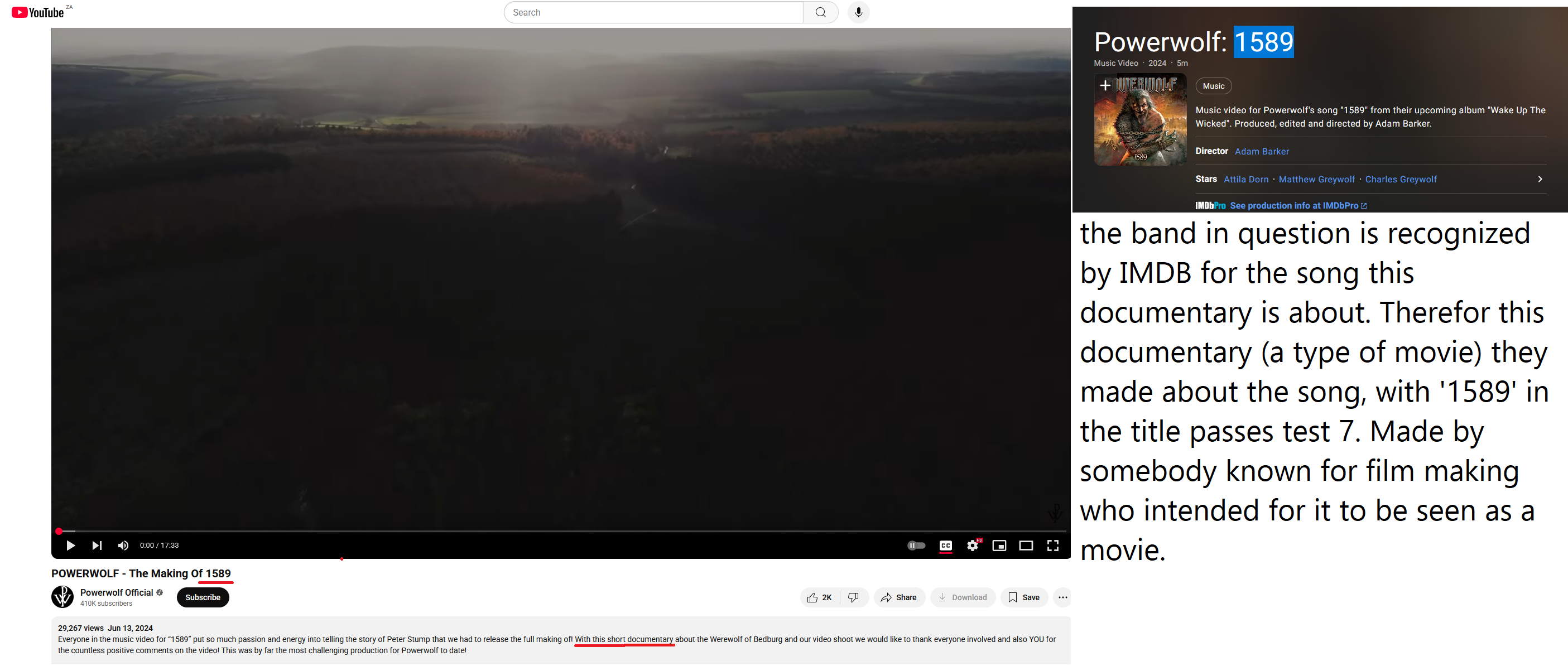This screenshot has width=1568, height=666.
Task: Add Powerwolf 1589 poster to watchlist
Action: tap(1105, 86)
